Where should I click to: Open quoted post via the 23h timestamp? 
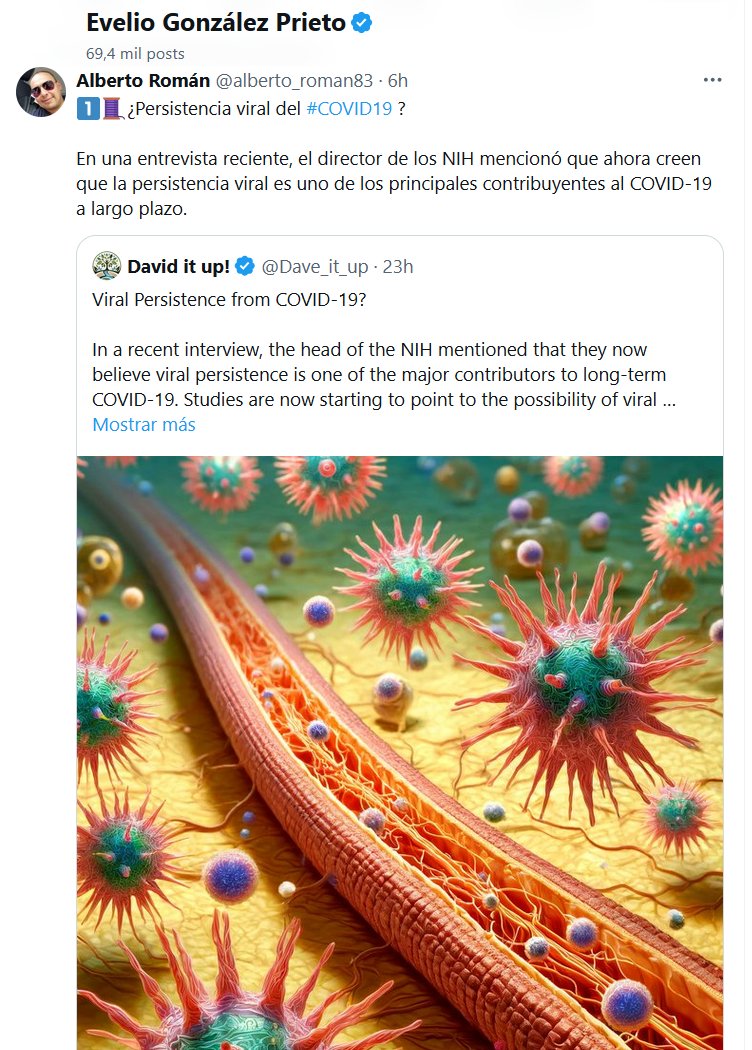[396, 266]
